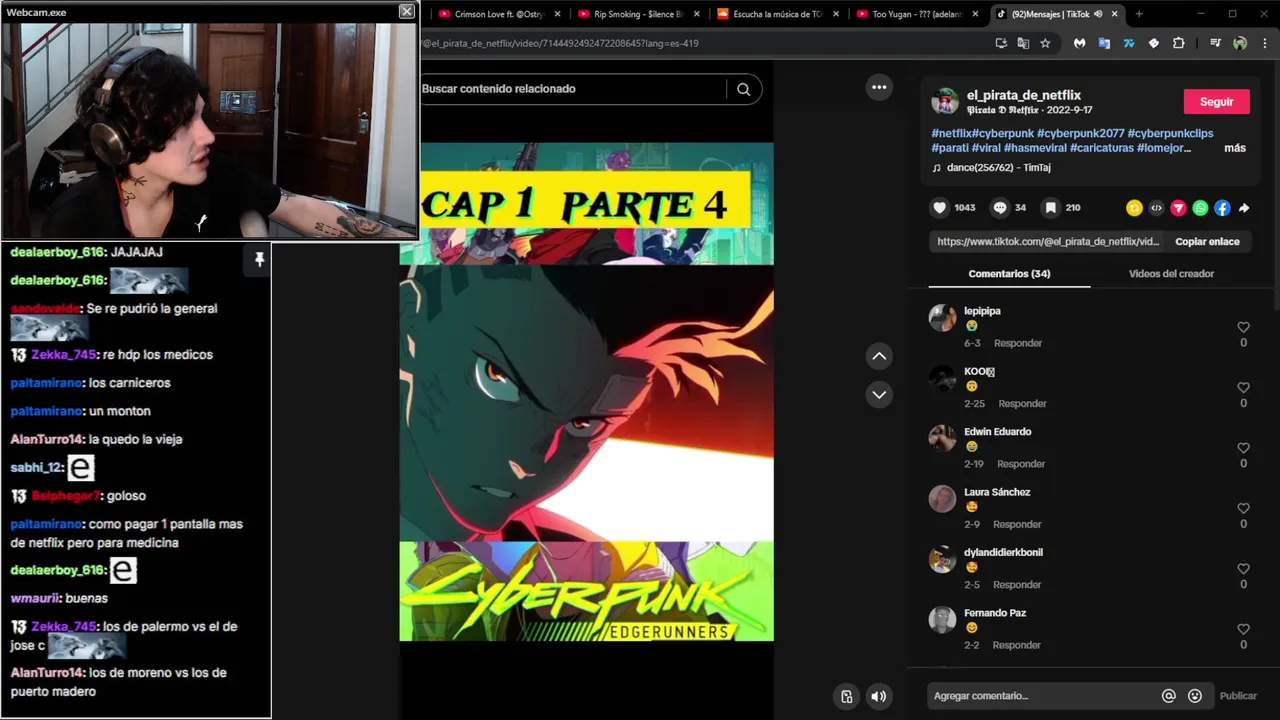Insert a mention with the @ icon
Image resolution: width=1280 pixels, height=720 pixels.
(x=1168, y=696)
